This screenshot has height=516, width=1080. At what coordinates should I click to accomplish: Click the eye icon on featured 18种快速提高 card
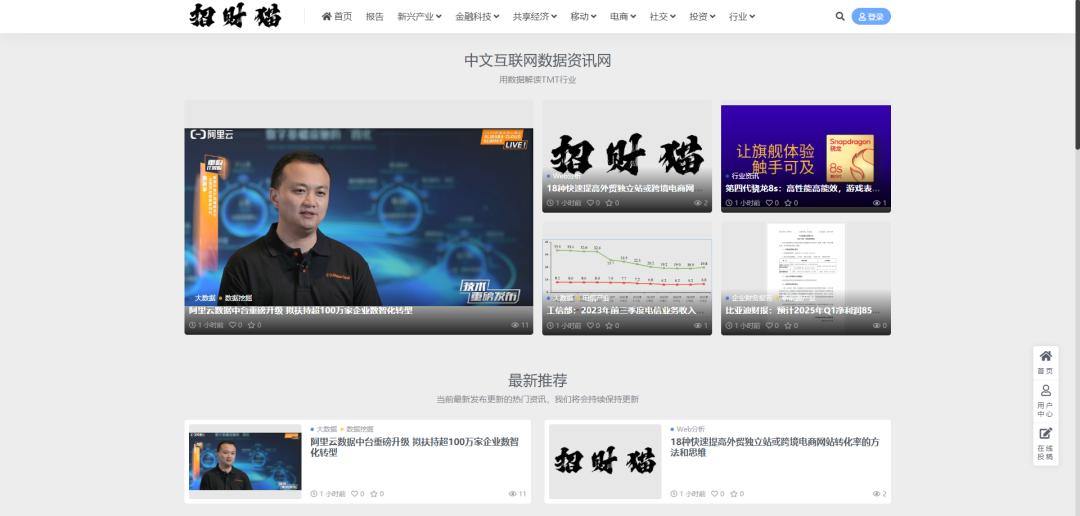pyautogui.click(x=700, y=203)
